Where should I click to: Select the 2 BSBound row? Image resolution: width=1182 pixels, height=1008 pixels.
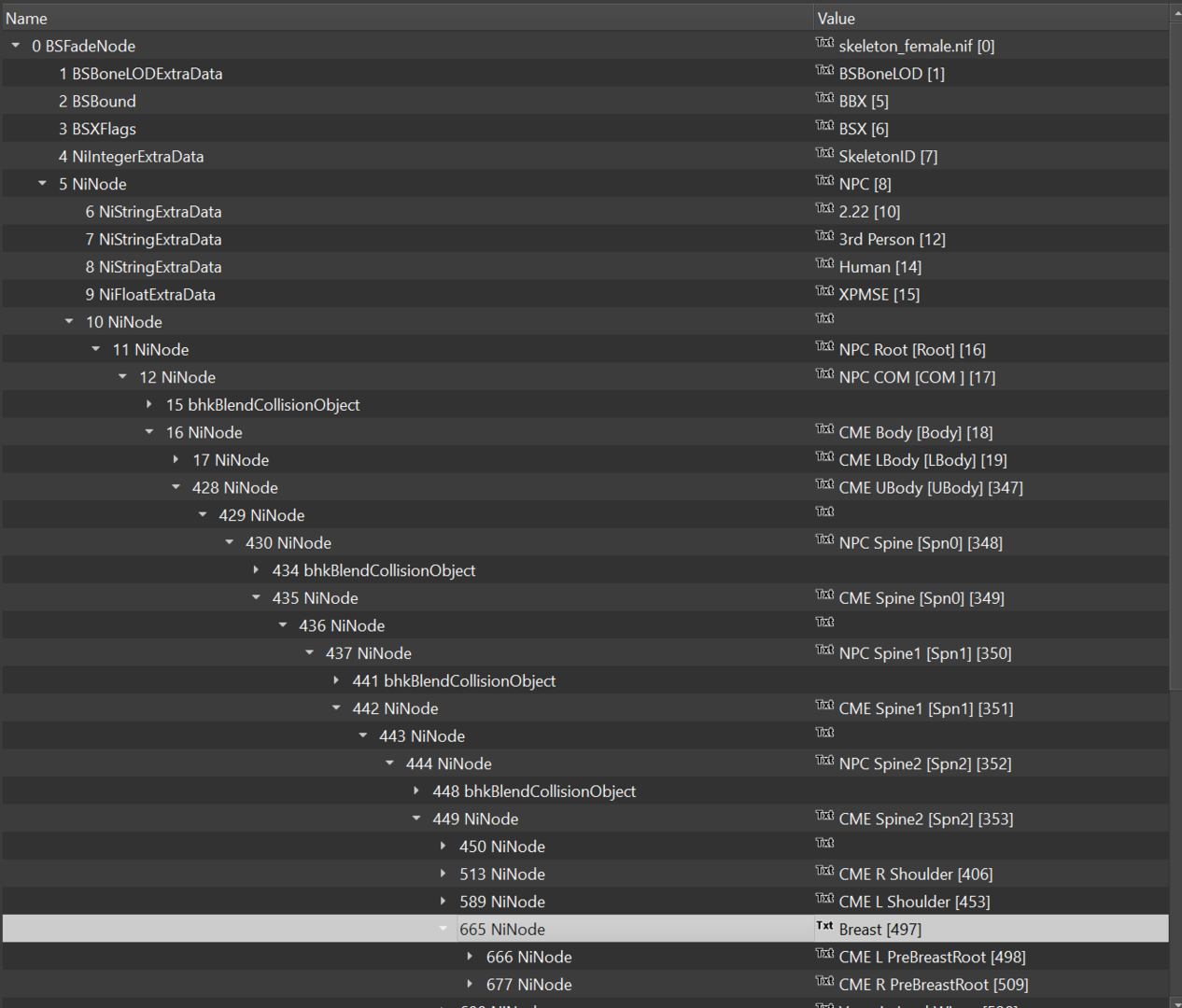point(585,101)
